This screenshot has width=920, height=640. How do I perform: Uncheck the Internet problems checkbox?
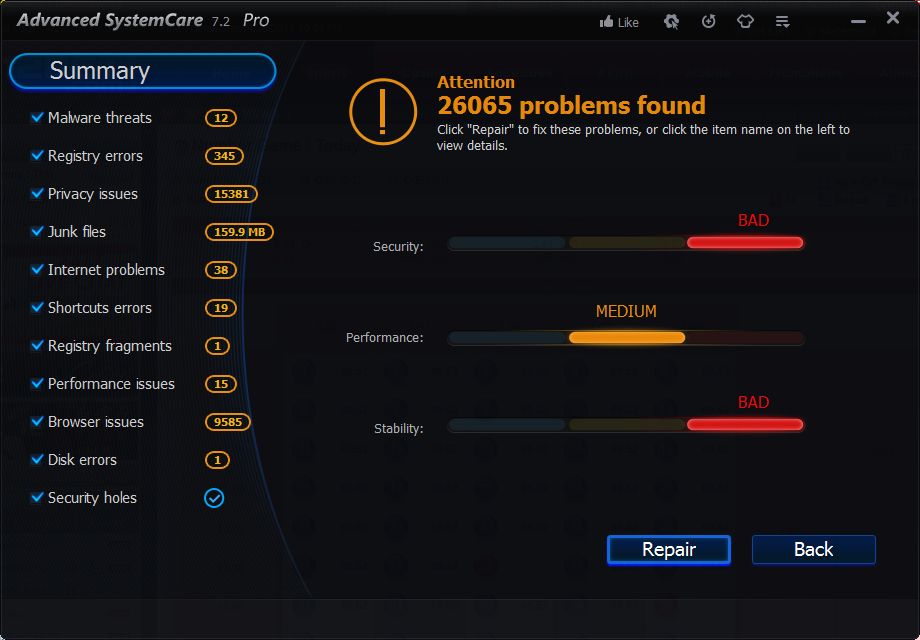click(37, 269)
